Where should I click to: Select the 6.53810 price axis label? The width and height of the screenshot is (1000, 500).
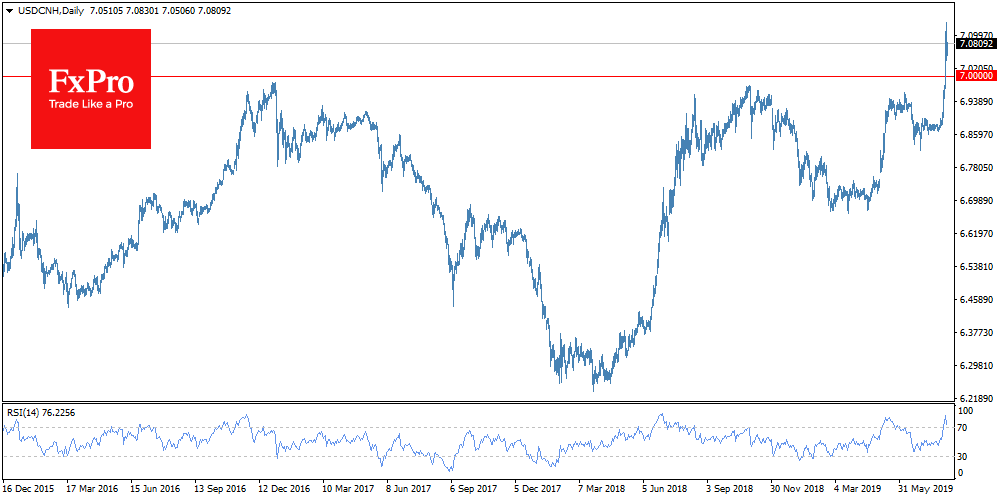click(x=976, y=267)
